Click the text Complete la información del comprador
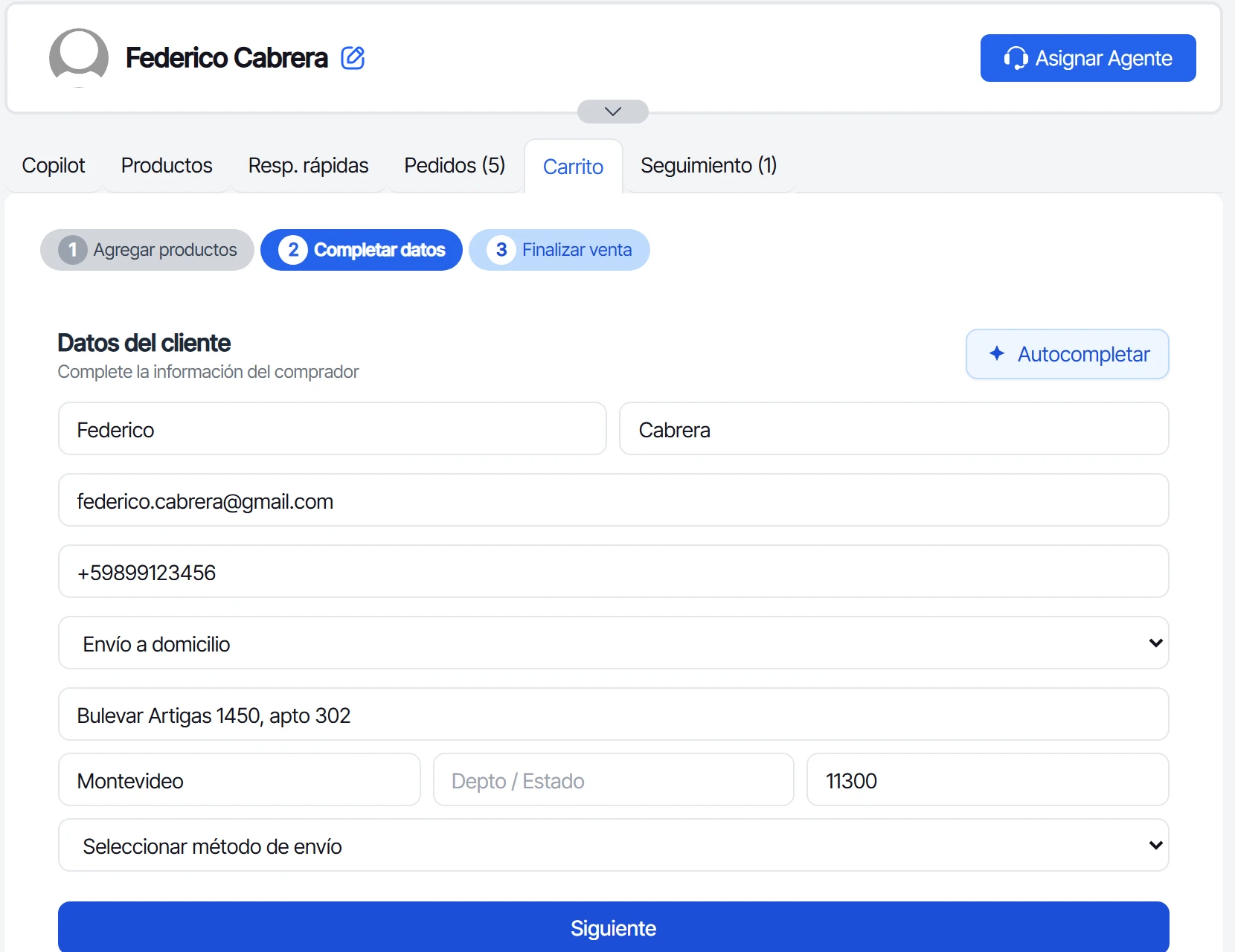The width and height of the screenshot is (1235, 952). pos(208,372)
